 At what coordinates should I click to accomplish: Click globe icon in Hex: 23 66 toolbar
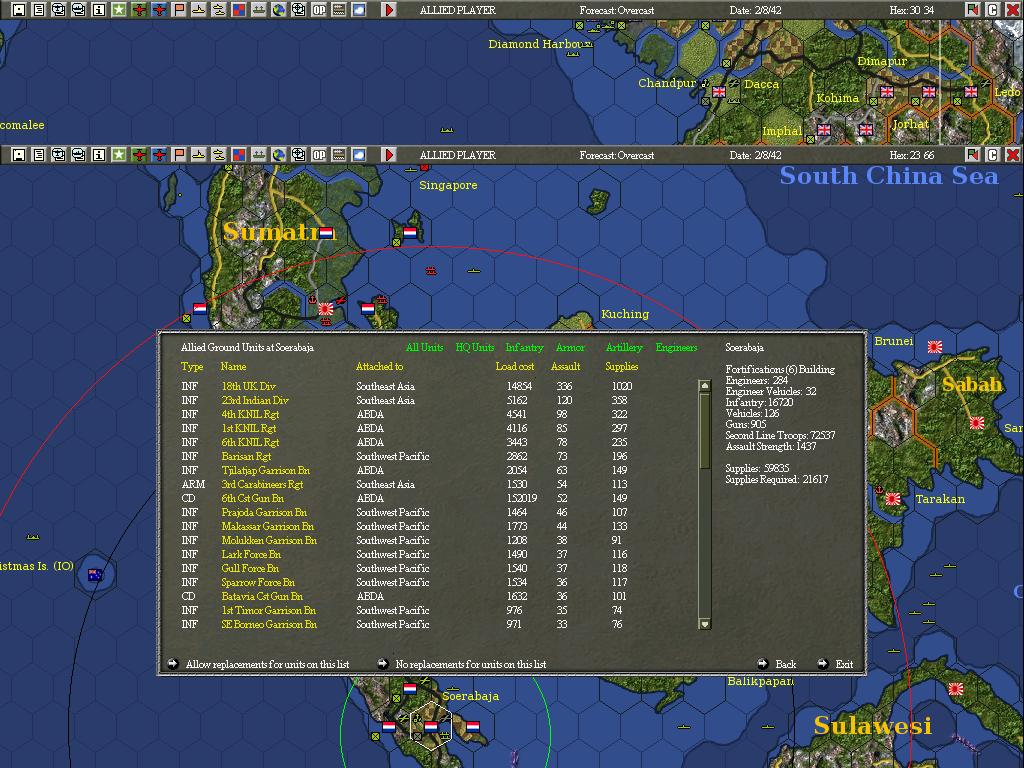pyautogui.click(x=279, y=155)
